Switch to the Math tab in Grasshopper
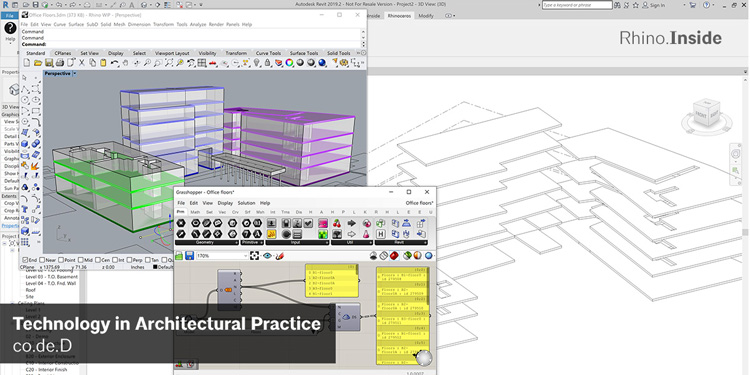 [195, 212]
